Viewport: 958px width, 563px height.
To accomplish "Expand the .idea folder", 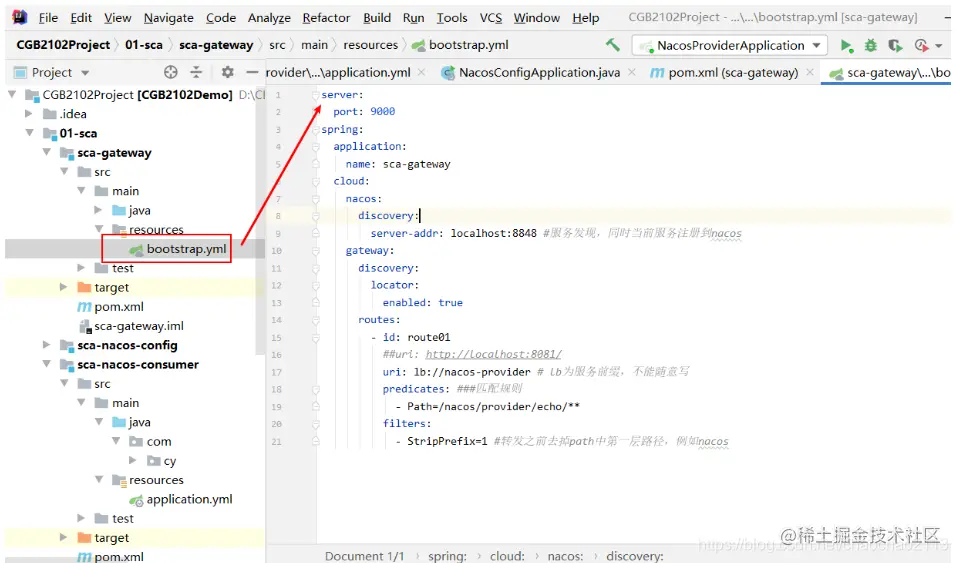I will pos(28,114).
